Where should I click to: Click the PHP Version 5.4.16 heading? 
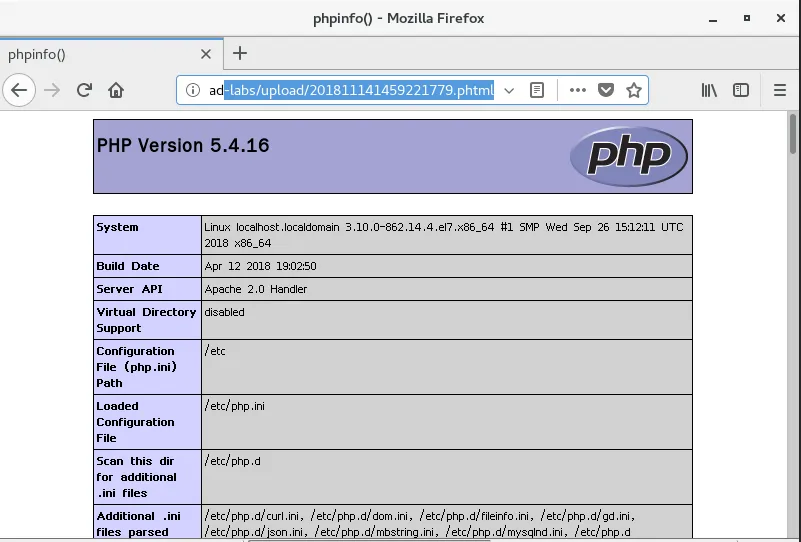[x=183, y=146]
